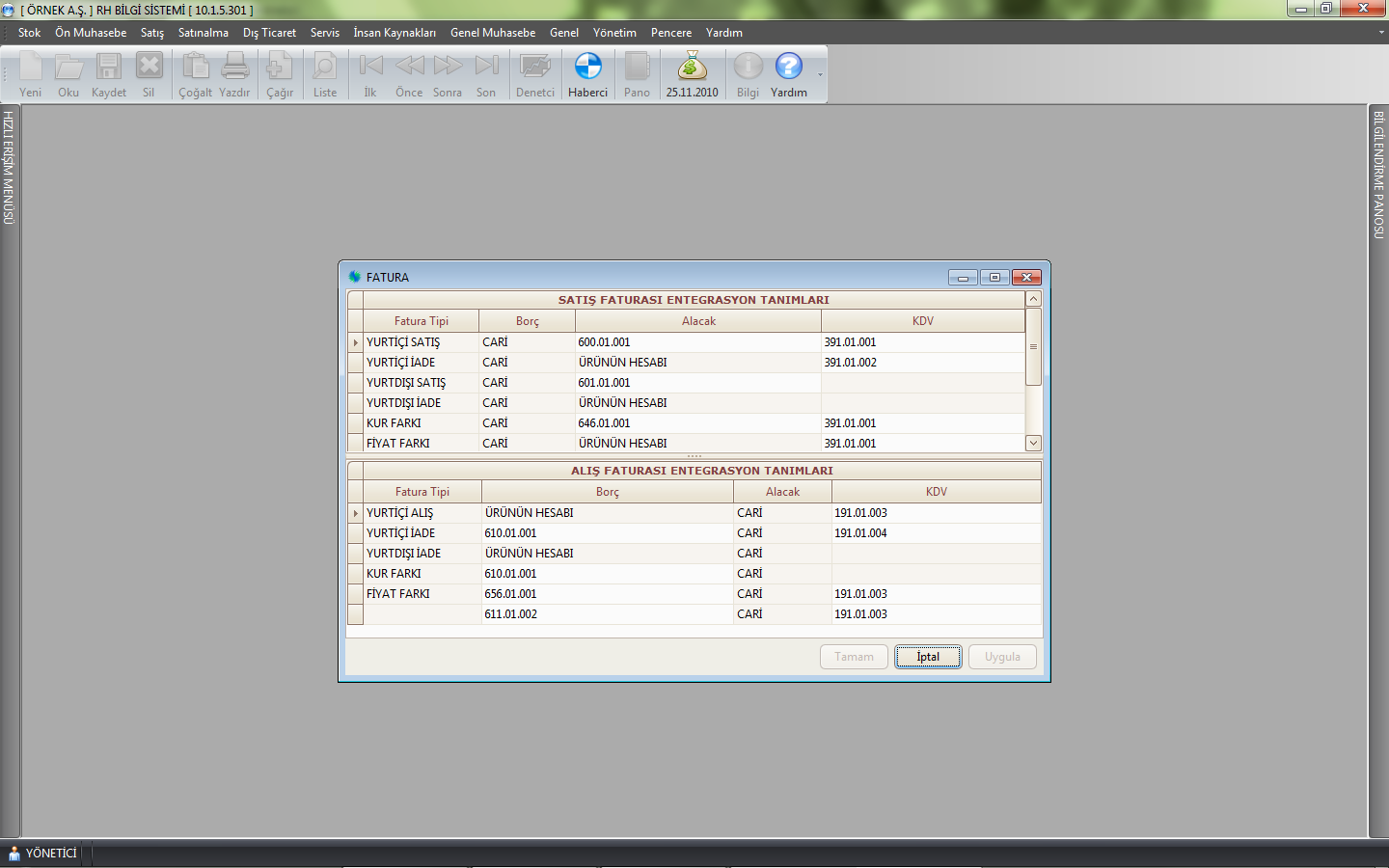Click the İptal button
Image resolution: width=1389 pixels, height=868 pixels.
coord(928,657)
